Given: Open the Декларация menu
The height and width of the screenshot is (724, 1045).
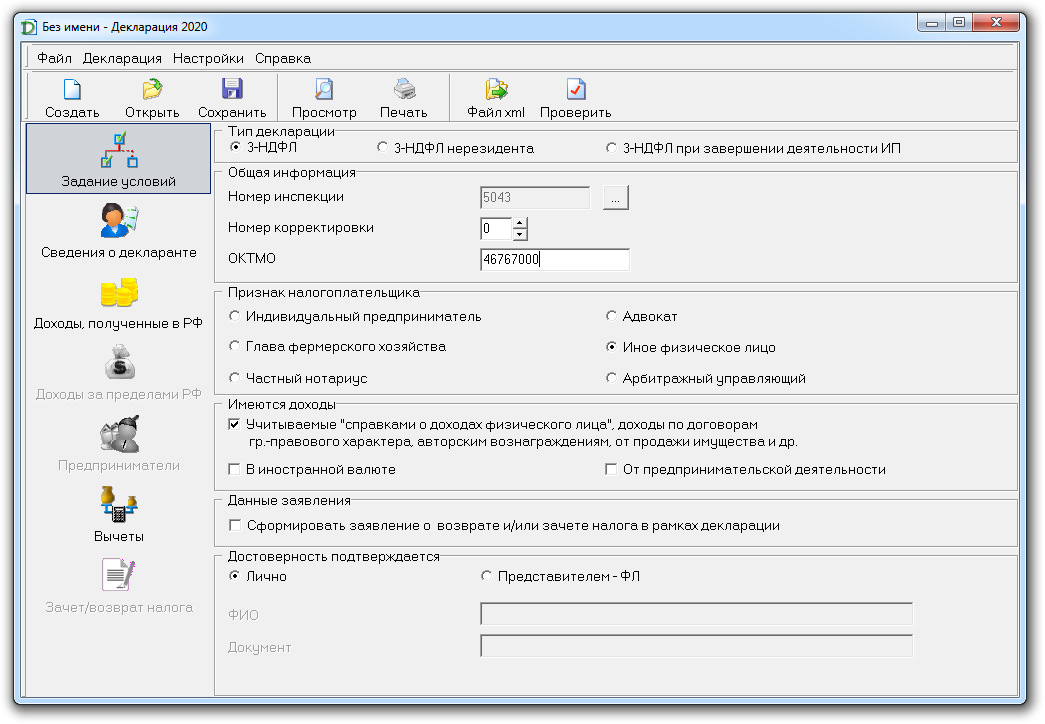Looking at the screenshot, I should tap(122, 58).
